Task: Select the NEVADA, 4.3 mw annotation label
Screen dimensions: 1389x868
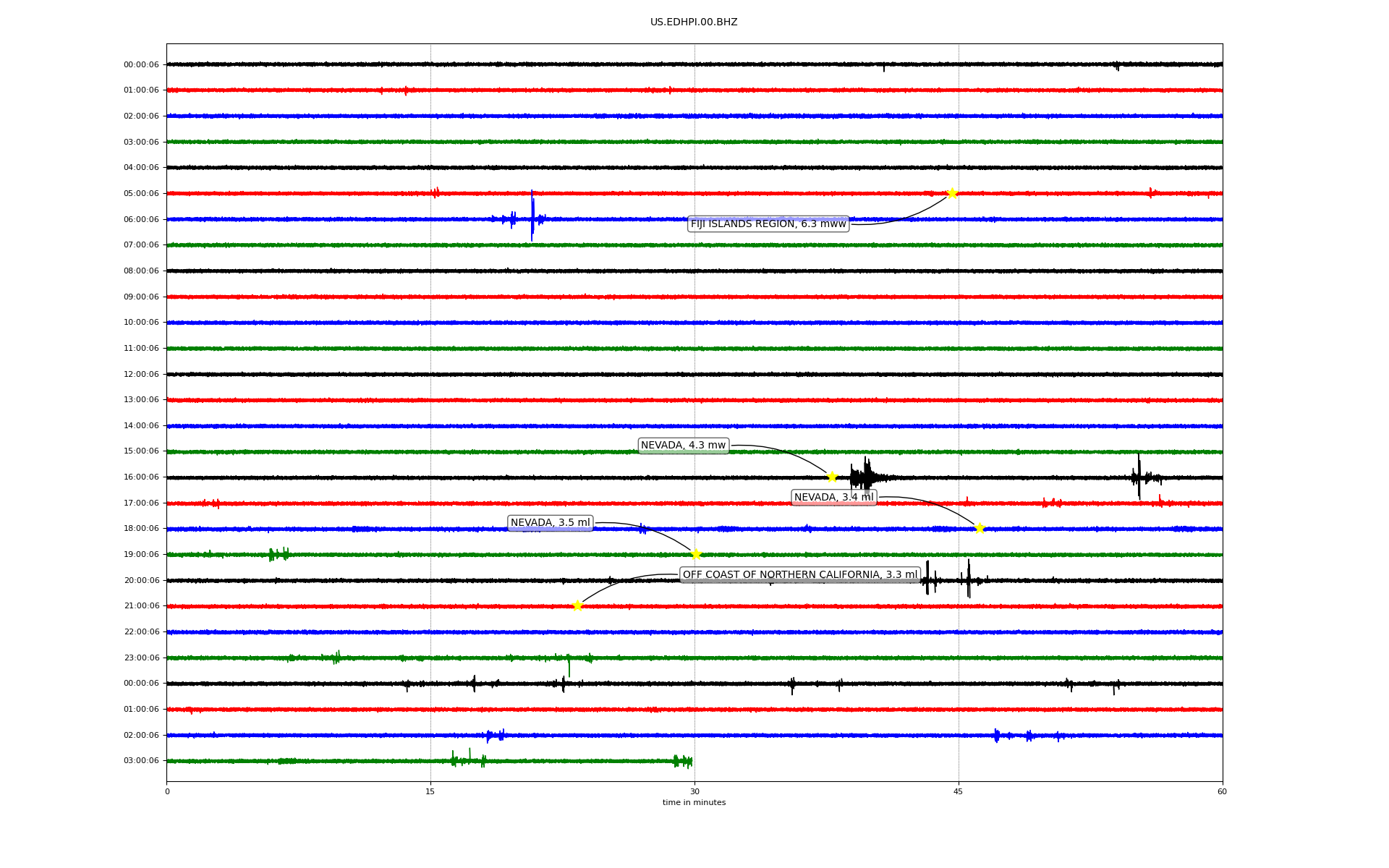Action: tap(683, 446)
